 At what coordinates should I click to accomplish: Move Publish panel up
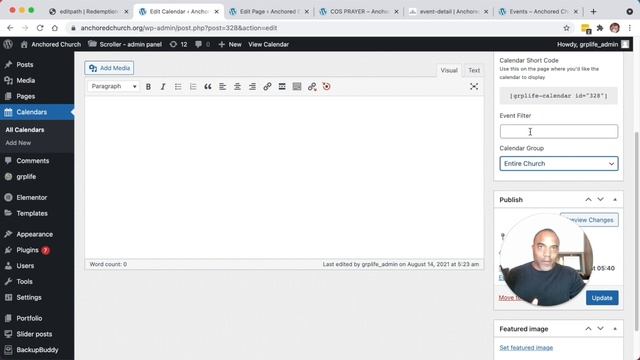click(x=588, y=199)
